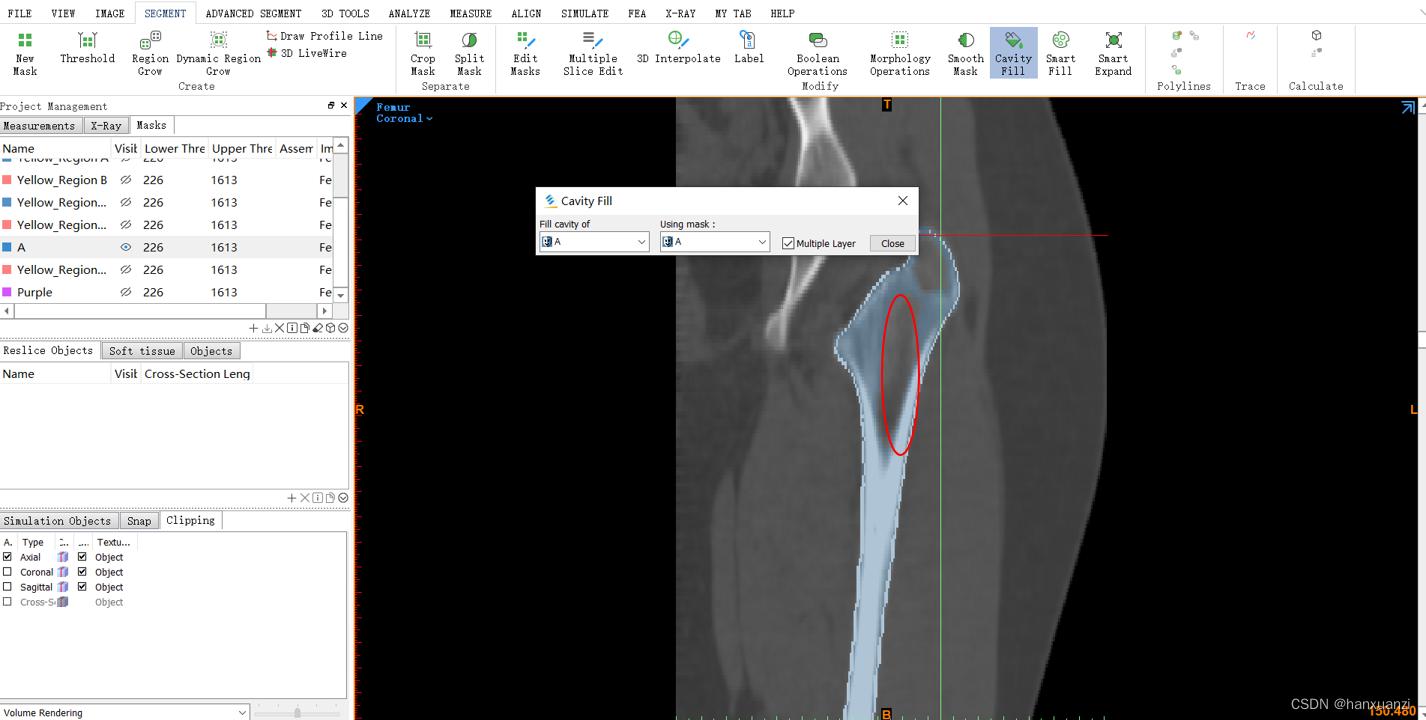Enable Sagittal clipping checkbox
The width and height of the screenshot is (1426, 720).
[8, 587]
